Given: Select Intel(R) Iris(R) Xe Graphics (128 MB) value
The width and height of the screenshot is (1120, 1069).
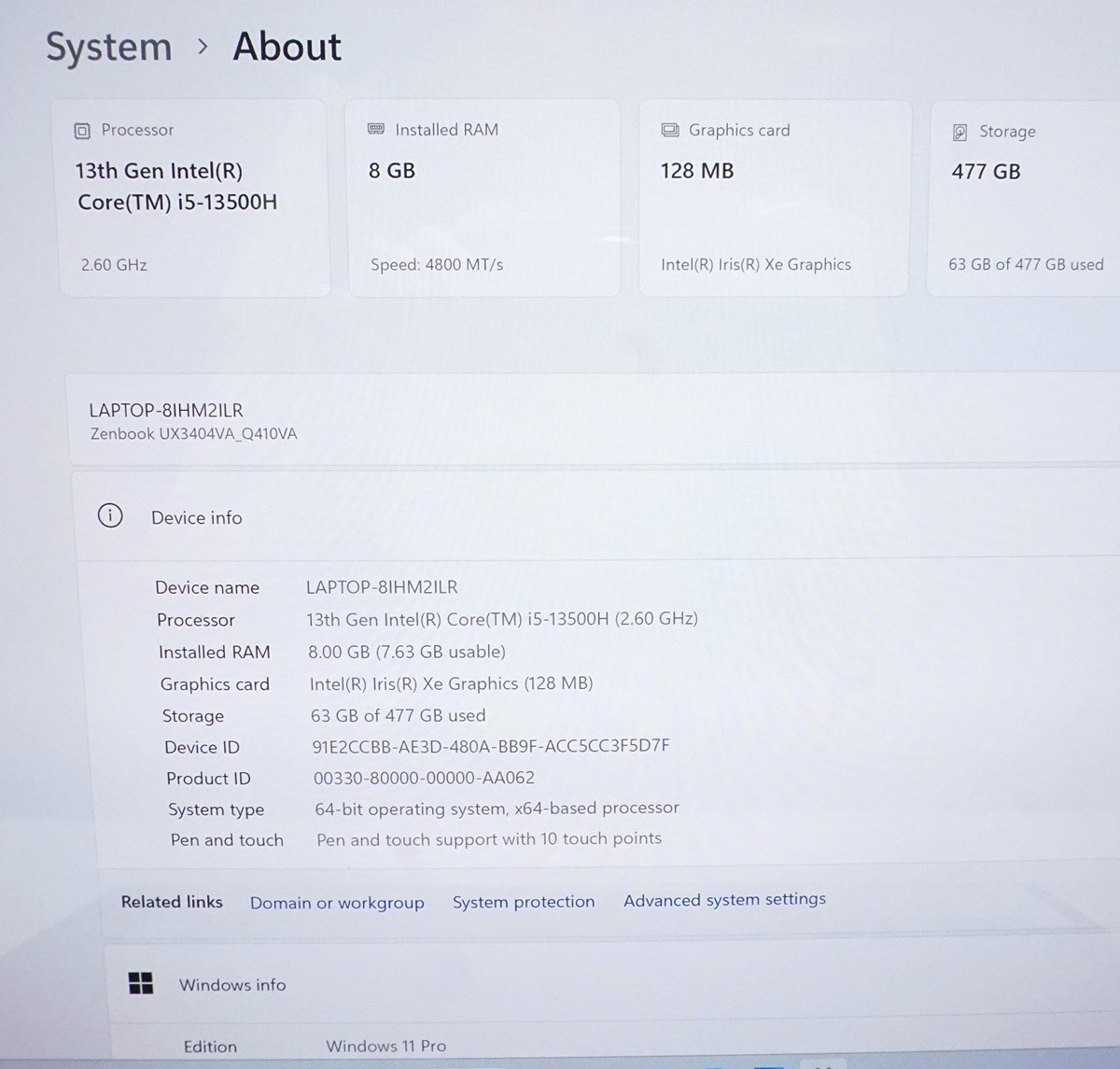Looking at the screenshot, I should [x=451, y=683].
